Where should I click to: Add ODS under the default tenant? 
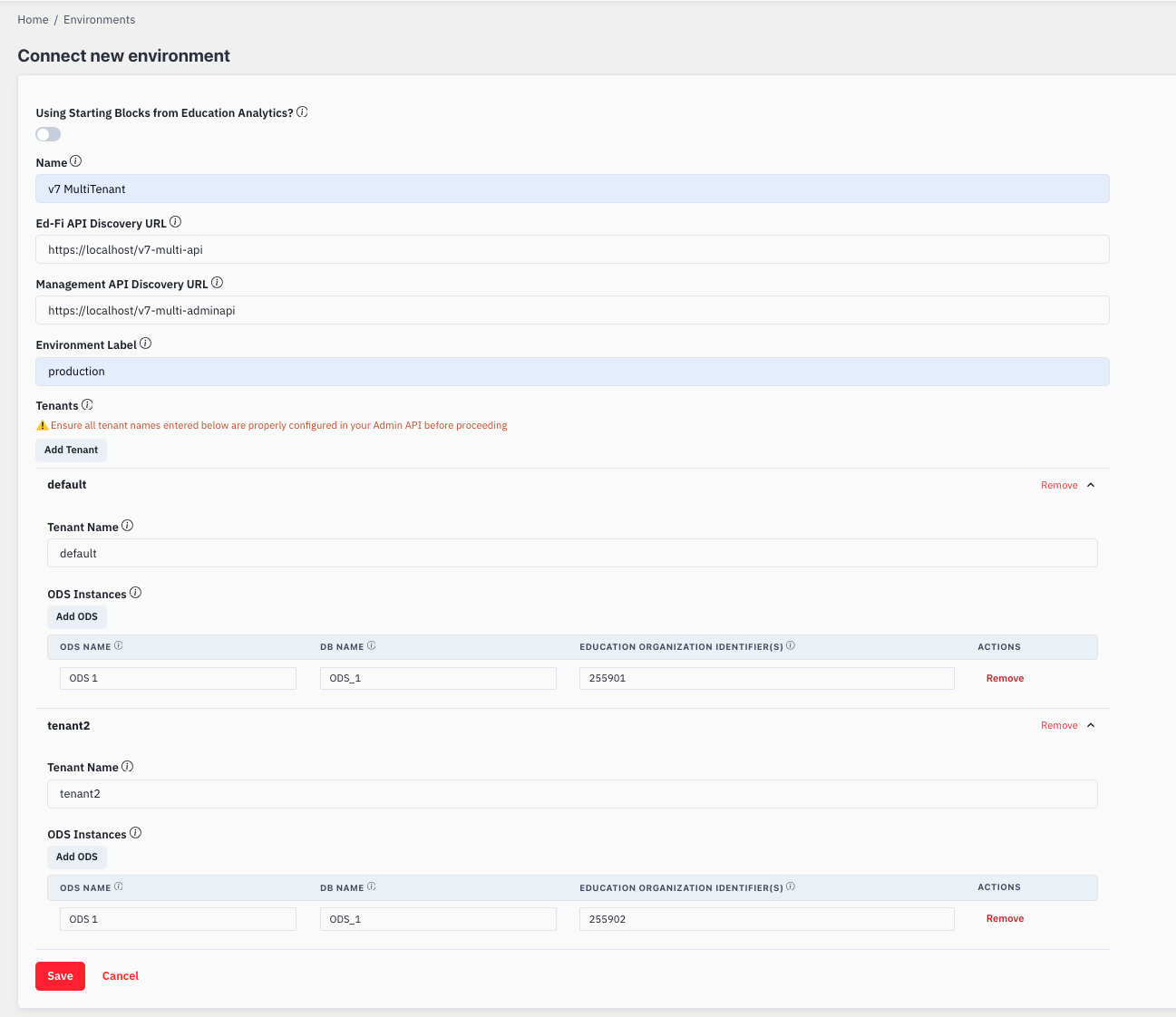tap(77, 616)
